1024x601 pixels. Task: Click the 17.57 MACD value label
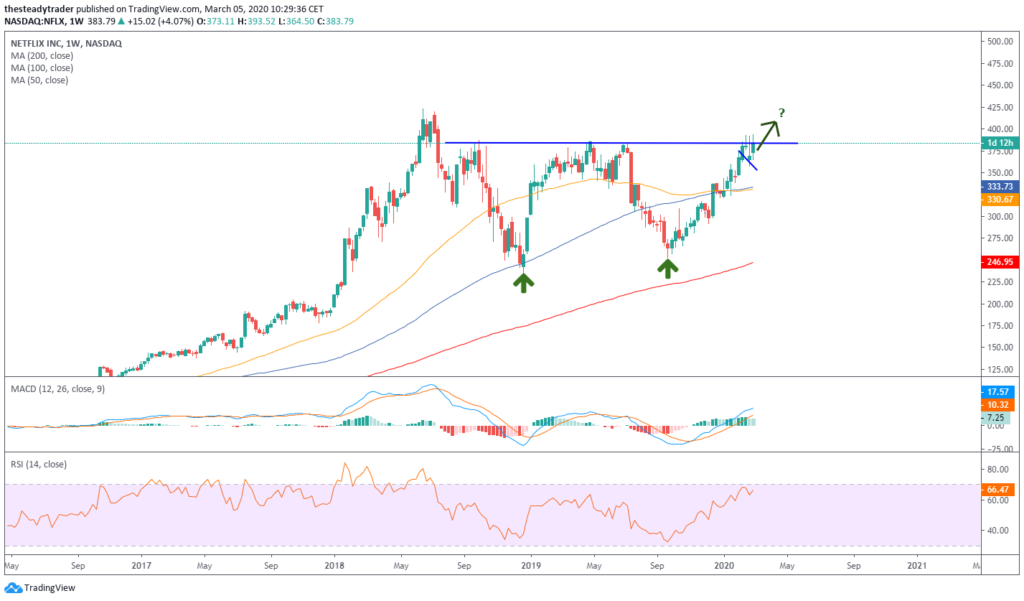(998, 392)
